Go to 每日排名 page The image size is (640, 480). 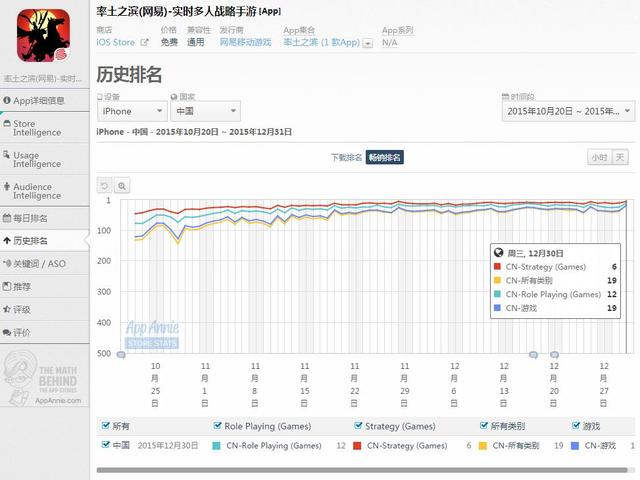(x=44, y=218)
